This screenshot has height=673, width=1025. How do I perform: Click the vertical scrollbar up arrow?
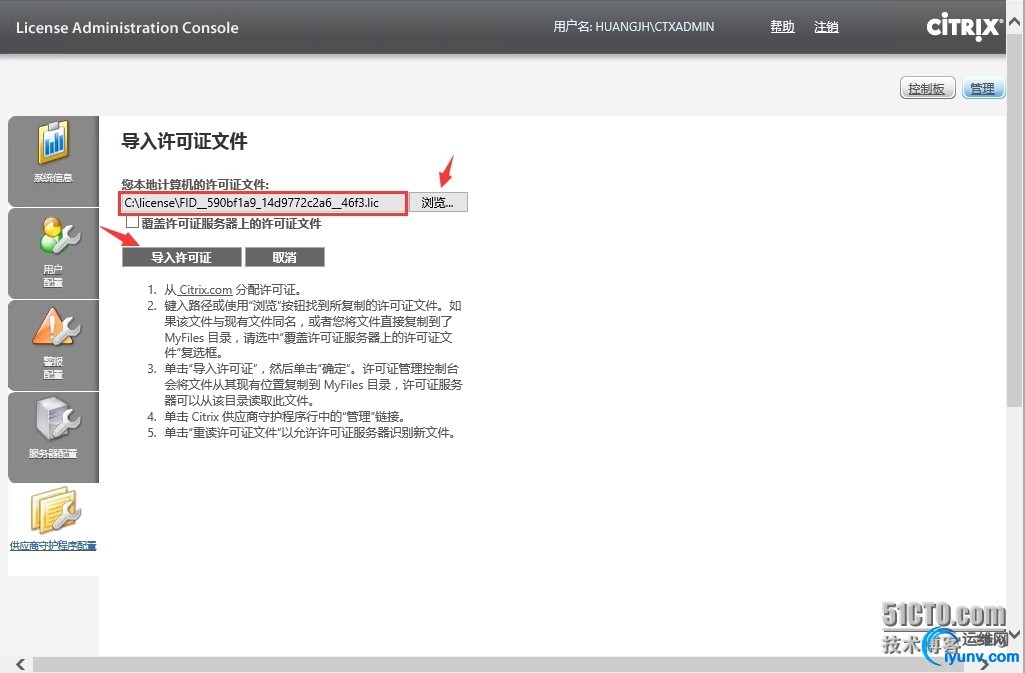pos(1015,22)
